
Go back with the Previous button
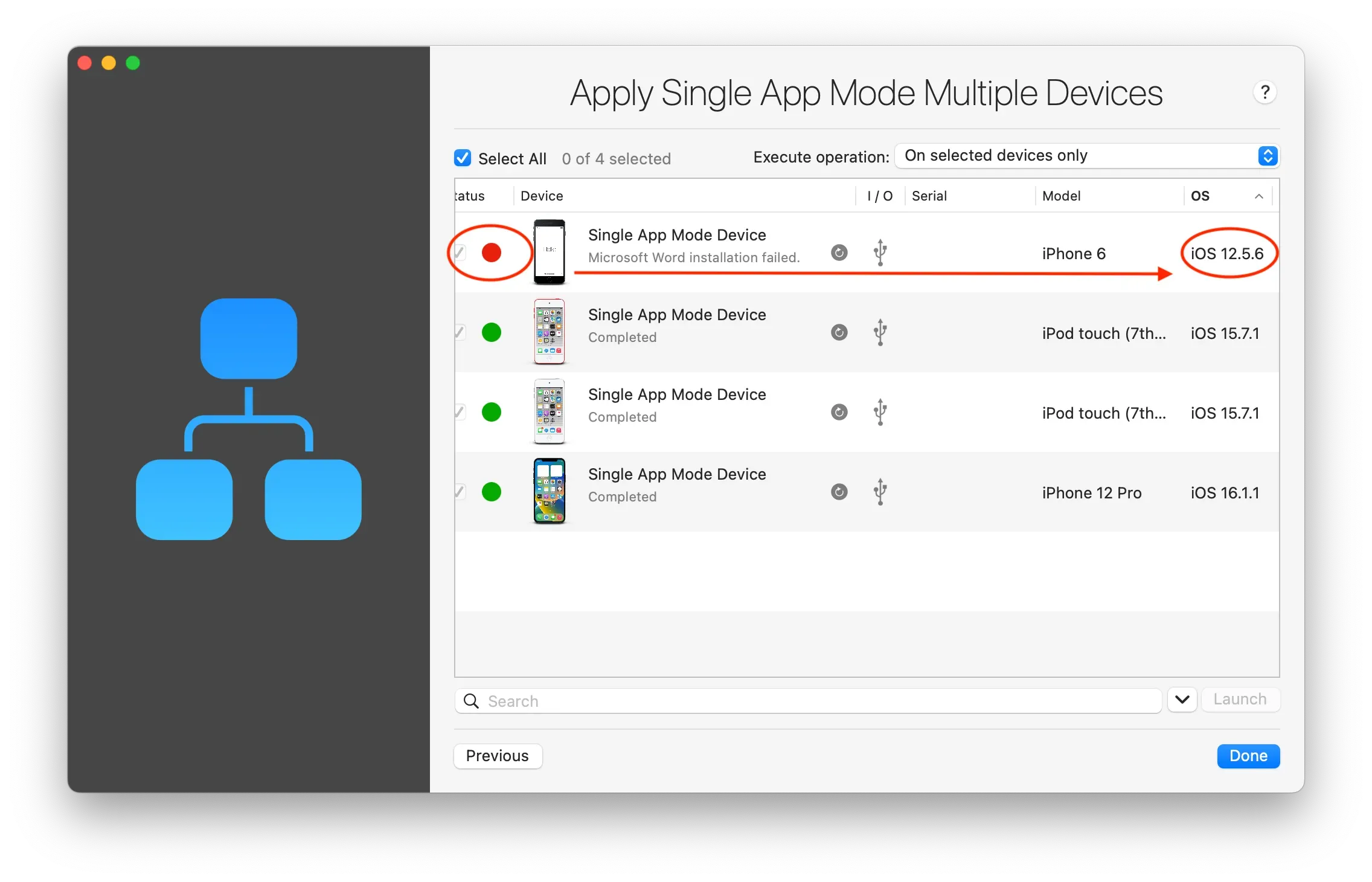[498, 756]
